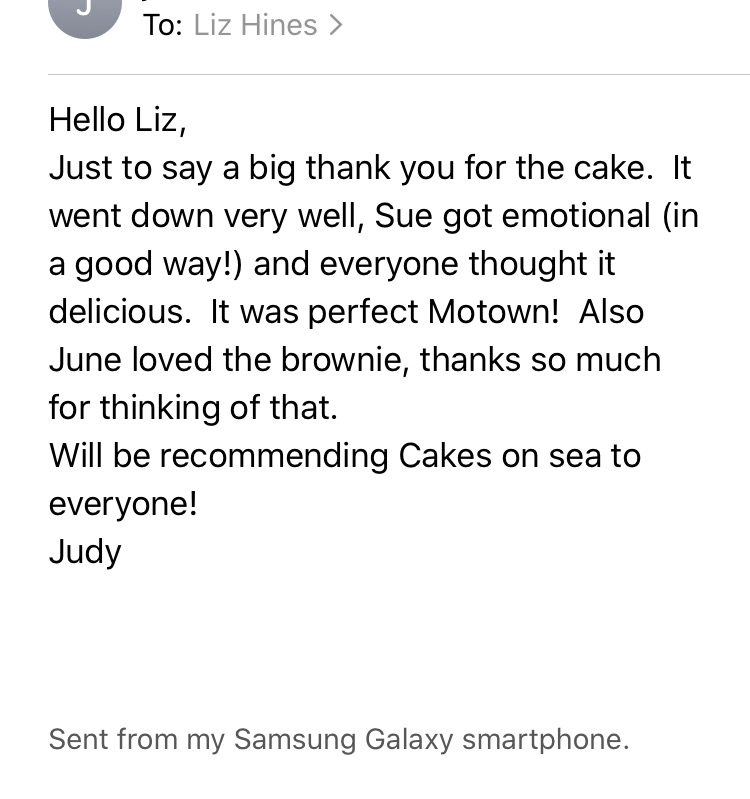Screen dimensions: 750x799
Task: Select the word "recommending" in the email
Action: (x=274, y=456)
